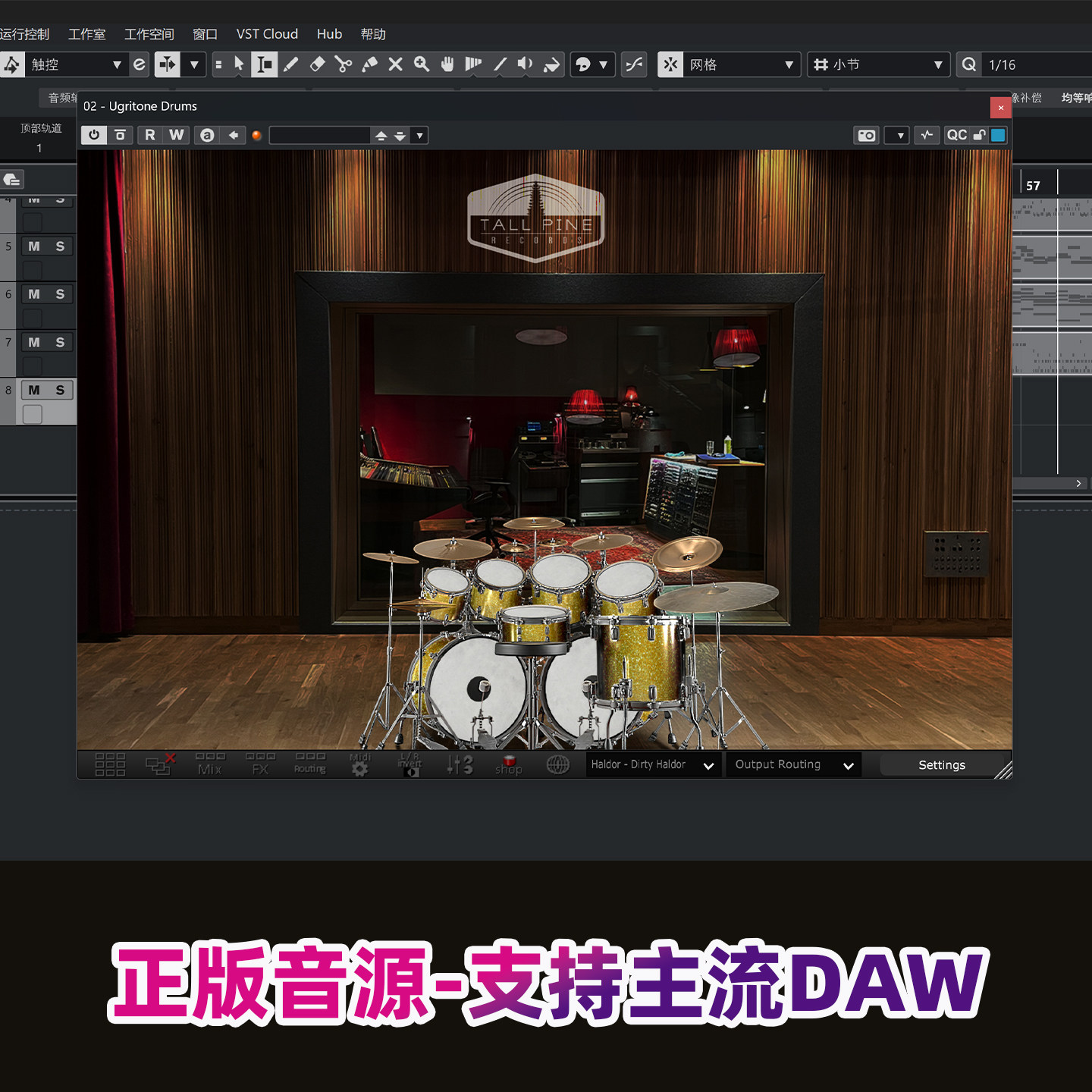The width and height of the screenshot is (1092, 1092).
Task: Click the plugin preset name field
Action: (x=319, y=135)
